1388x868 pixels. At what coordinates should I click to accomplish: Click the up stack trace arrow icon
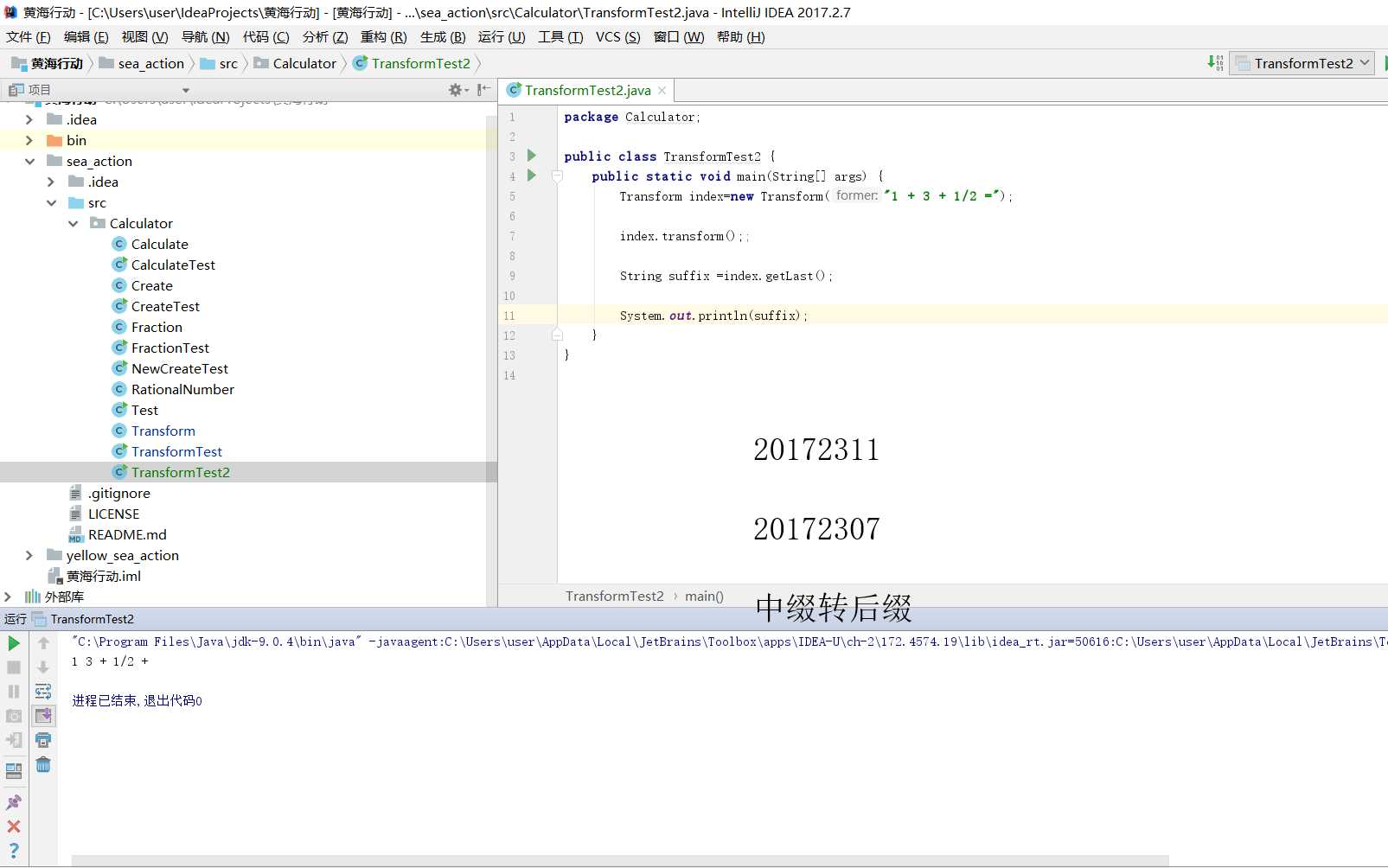pos(43,643)
